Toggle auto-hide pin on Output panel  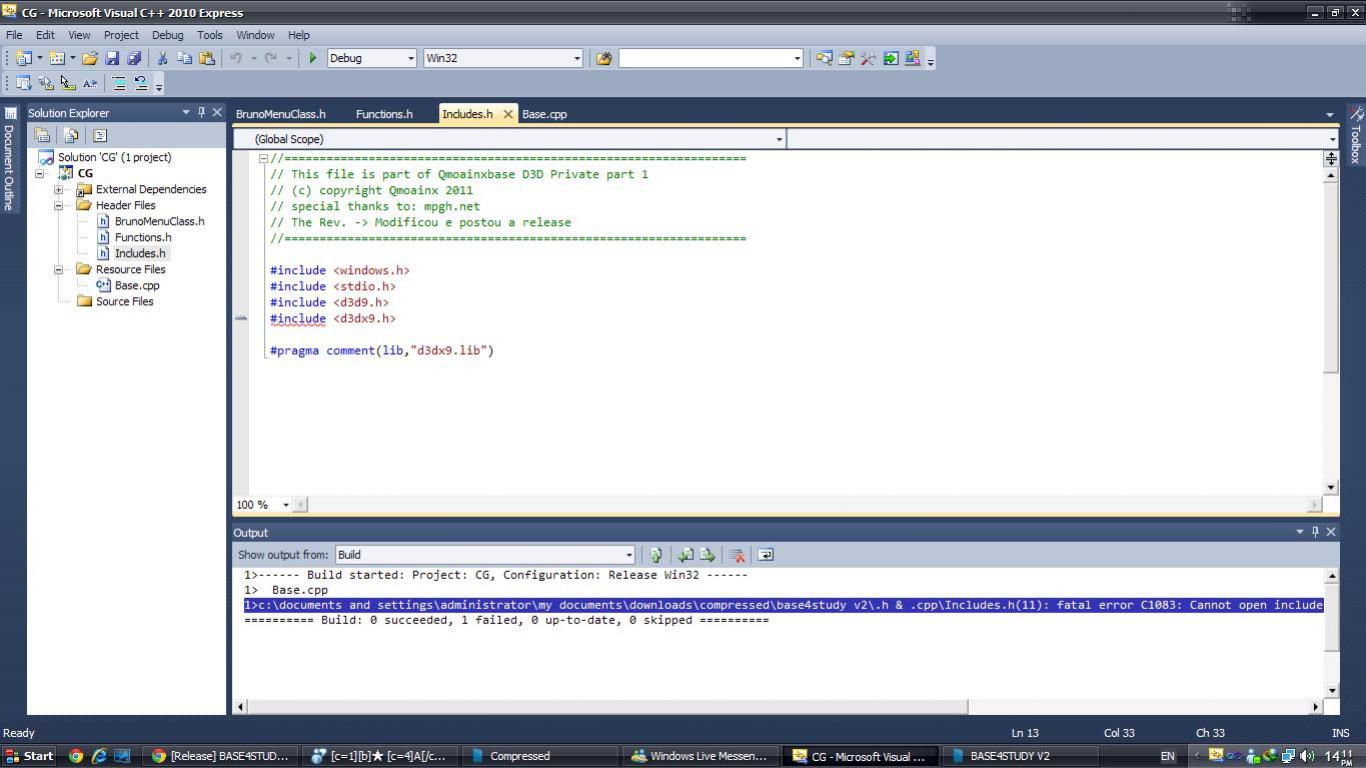click(1315, 532)
